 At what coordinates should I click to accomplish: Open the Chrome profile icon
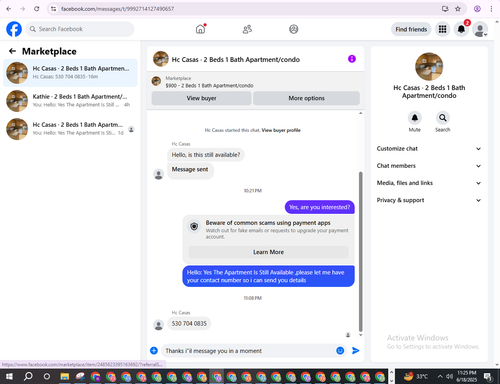click(477, 9)
